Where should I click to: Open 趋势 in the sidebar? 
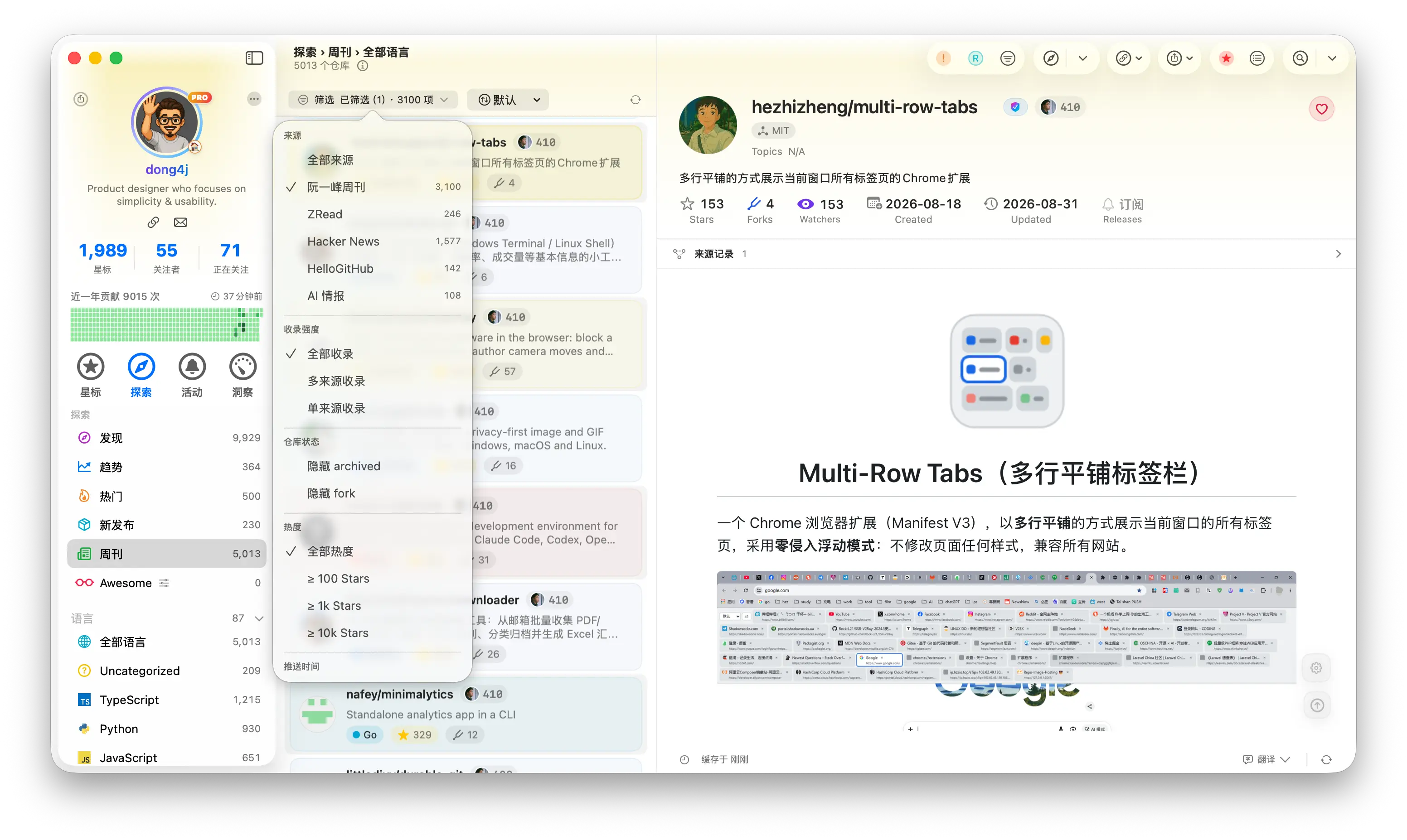[x=167, y=467]
